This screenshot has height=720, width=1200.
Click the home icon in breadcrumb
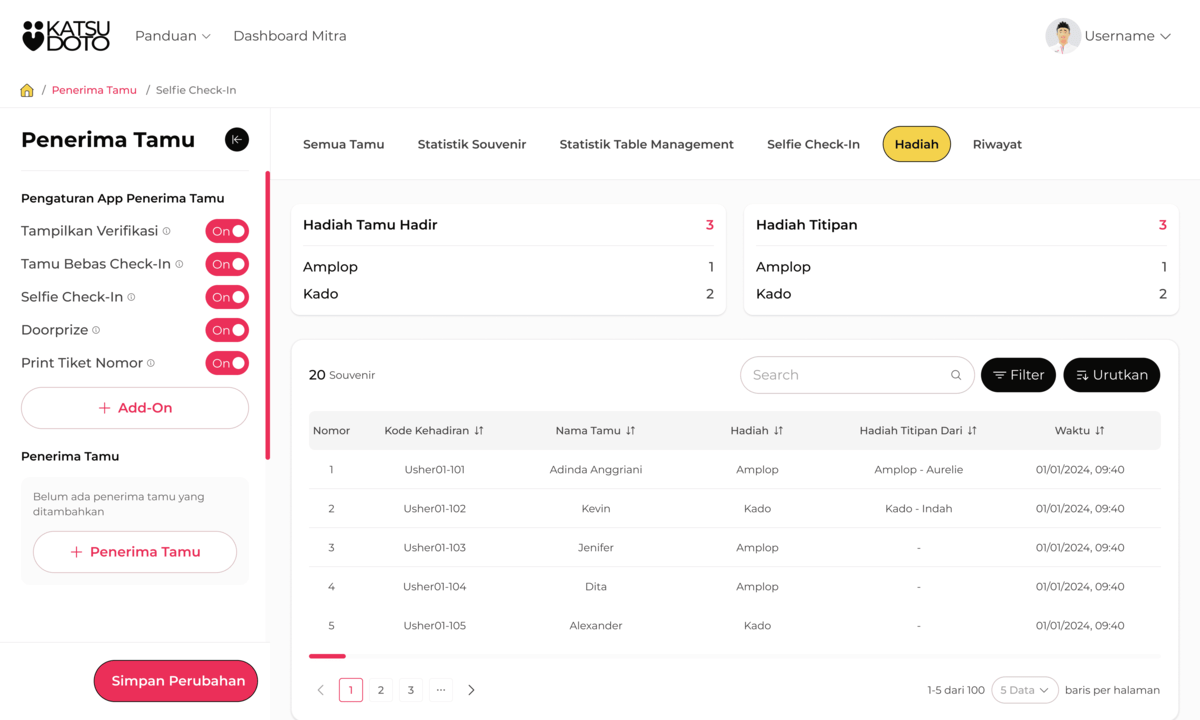coord(27,90)
